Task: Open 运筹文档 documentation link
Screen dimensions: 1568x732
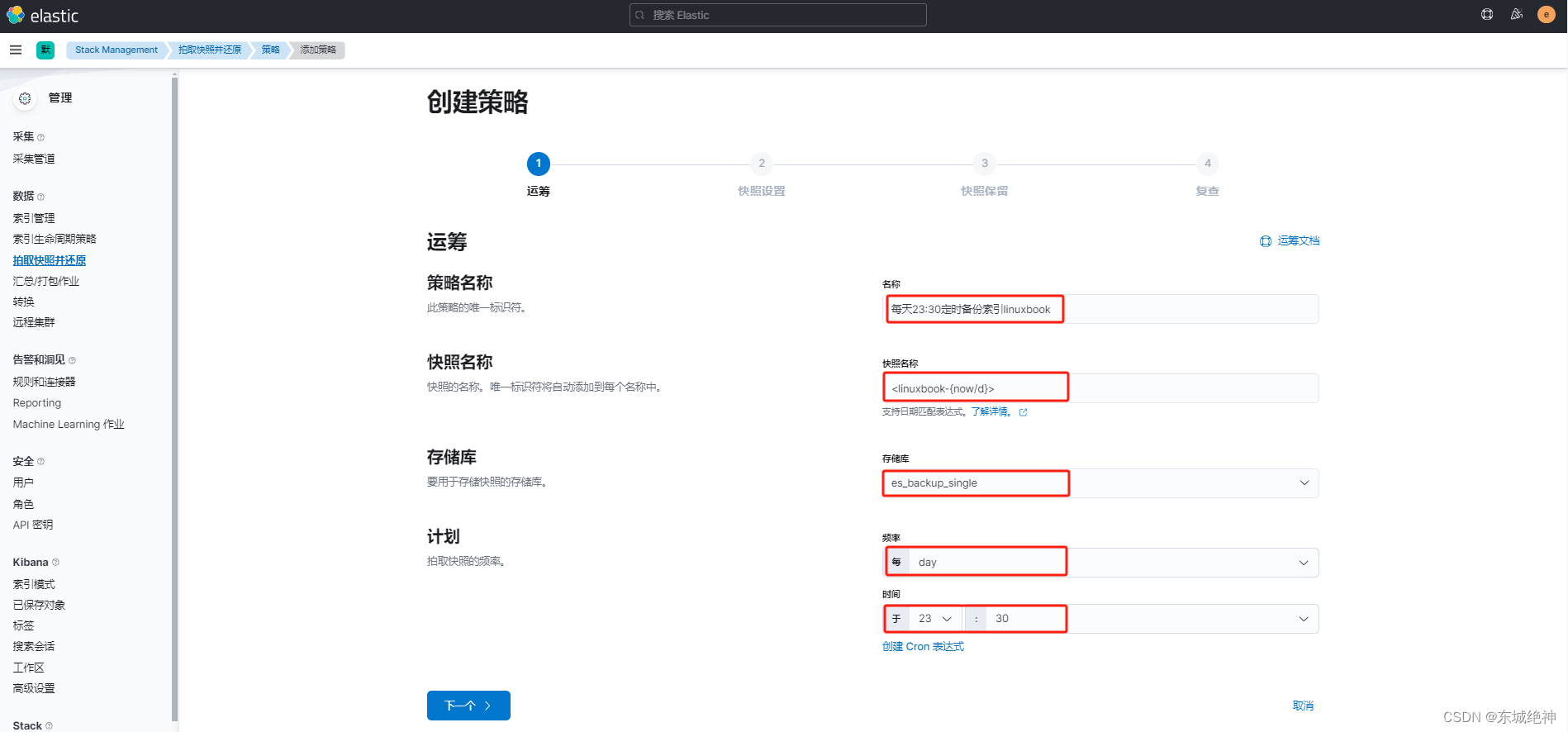Action: click(1299, 241)
